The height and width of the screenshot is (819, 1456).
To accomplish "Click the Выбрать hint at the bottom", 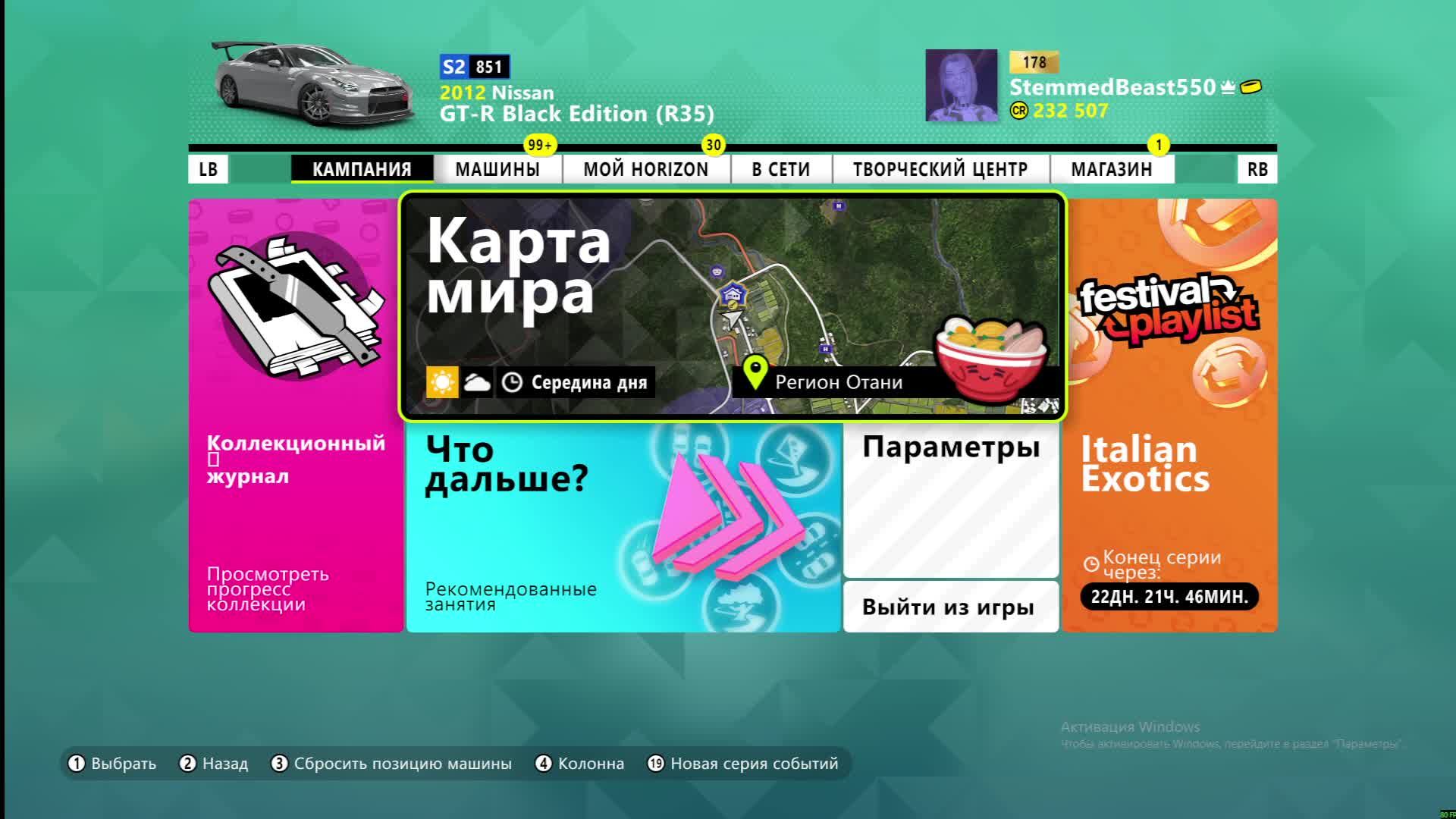I will pyautogui.click(x=112, y=764).
